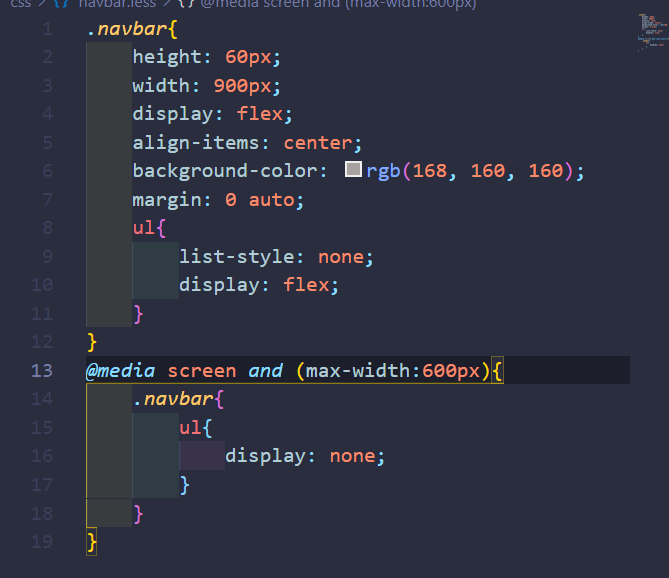Click line number 1 in the gutter
The height and width of the screenshot is (578, 669).
pos(48,29)
